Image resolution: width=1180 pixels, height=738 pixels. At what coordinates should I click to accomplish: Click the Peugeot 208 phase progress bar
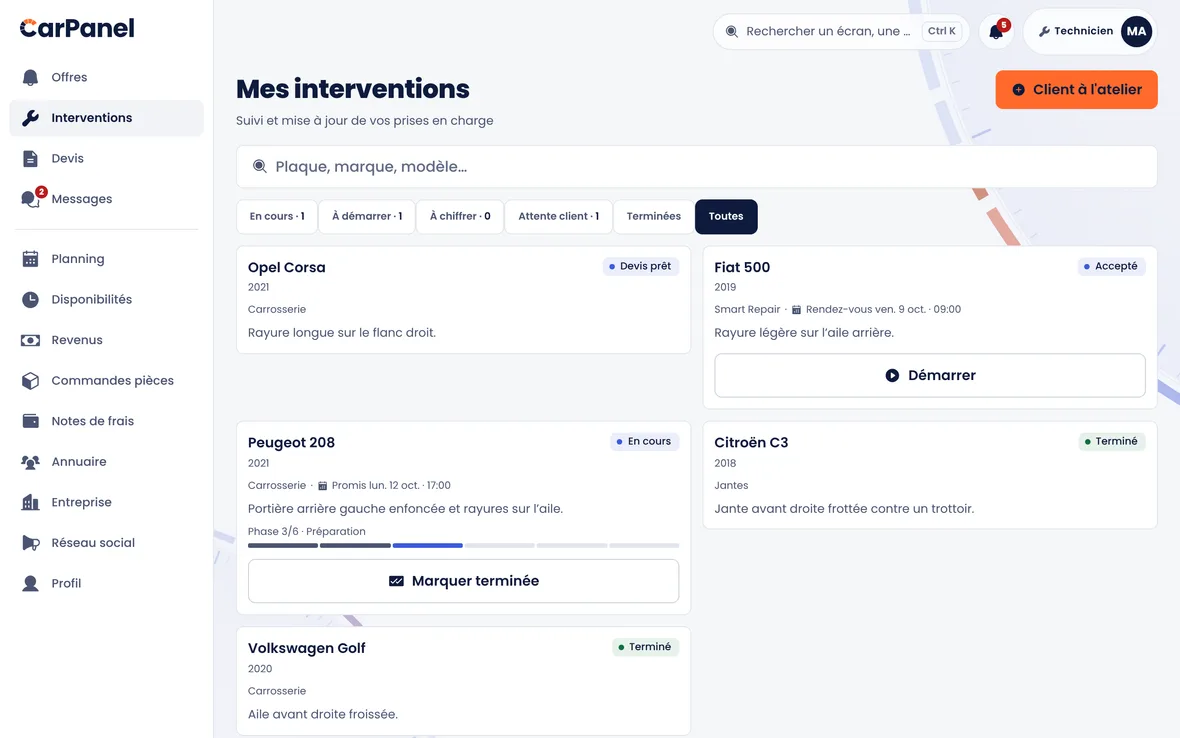(464, 545)
